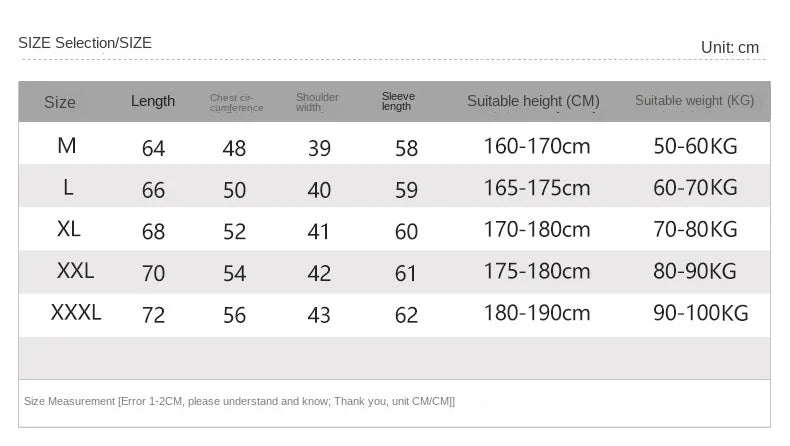Click the Suitable height (CM) header
The image size is (790, 446).
pos(533,101)
